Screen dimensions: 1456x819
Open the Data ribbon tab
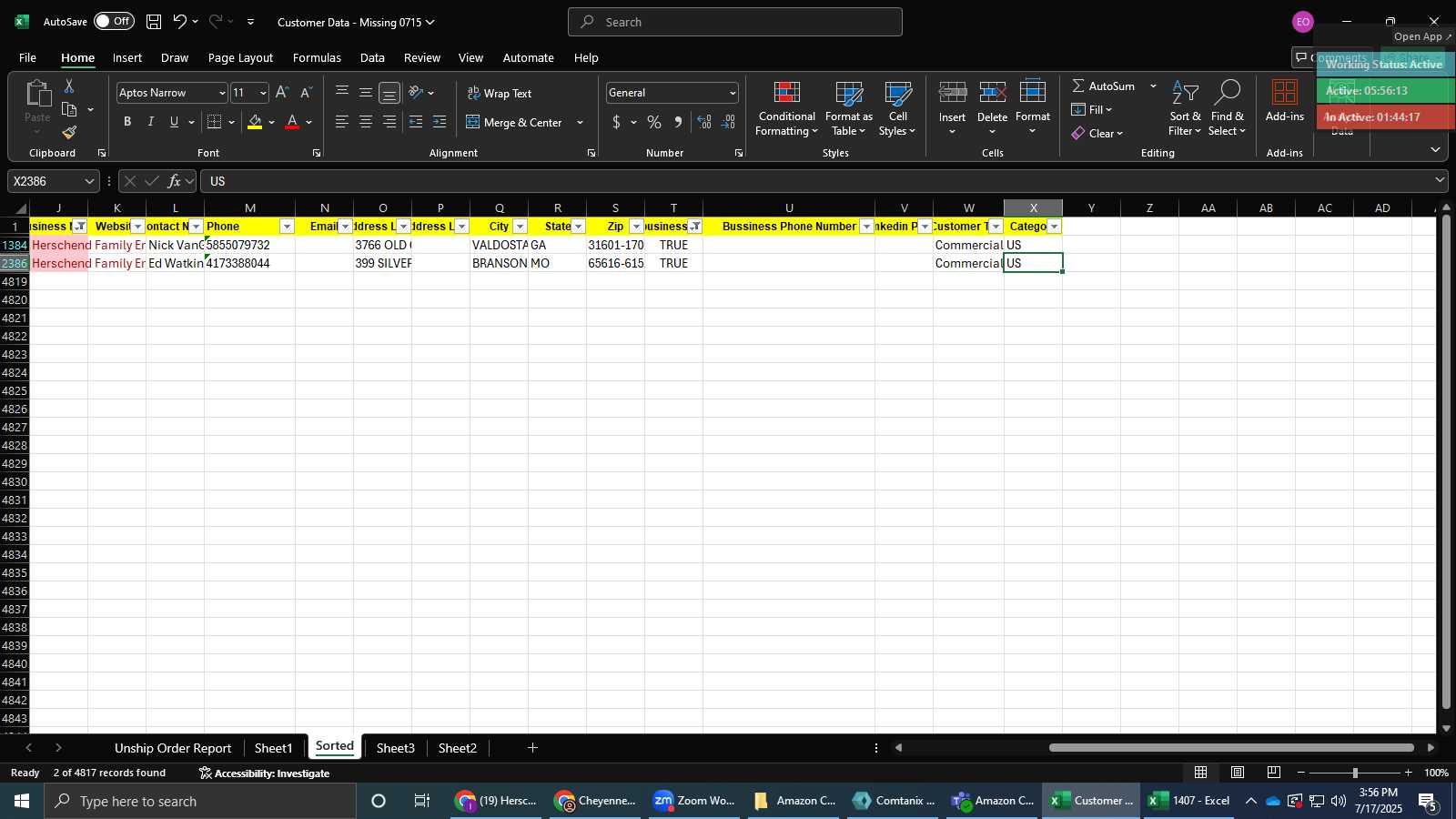372,57
